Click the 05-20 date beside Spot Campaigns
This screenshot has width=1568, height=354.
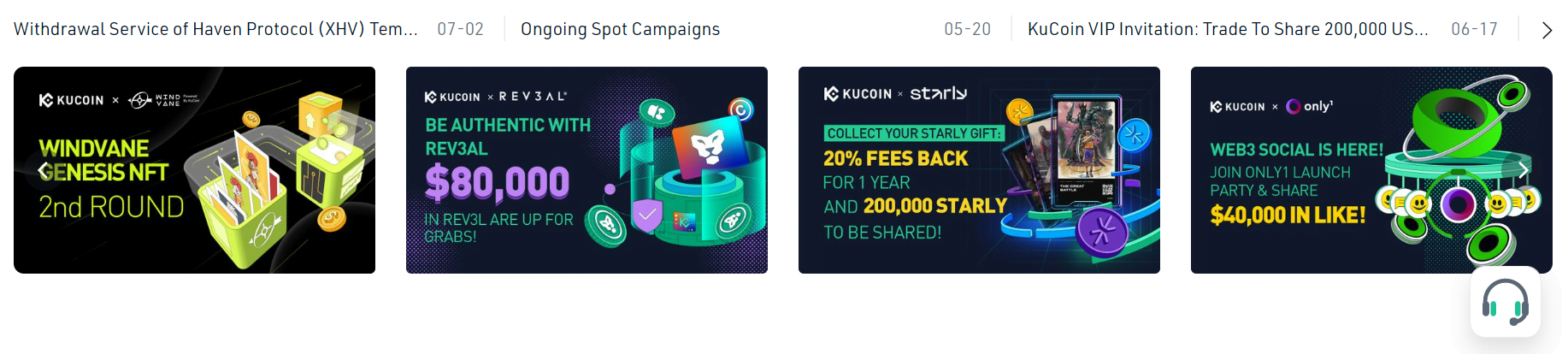point(967,29)
